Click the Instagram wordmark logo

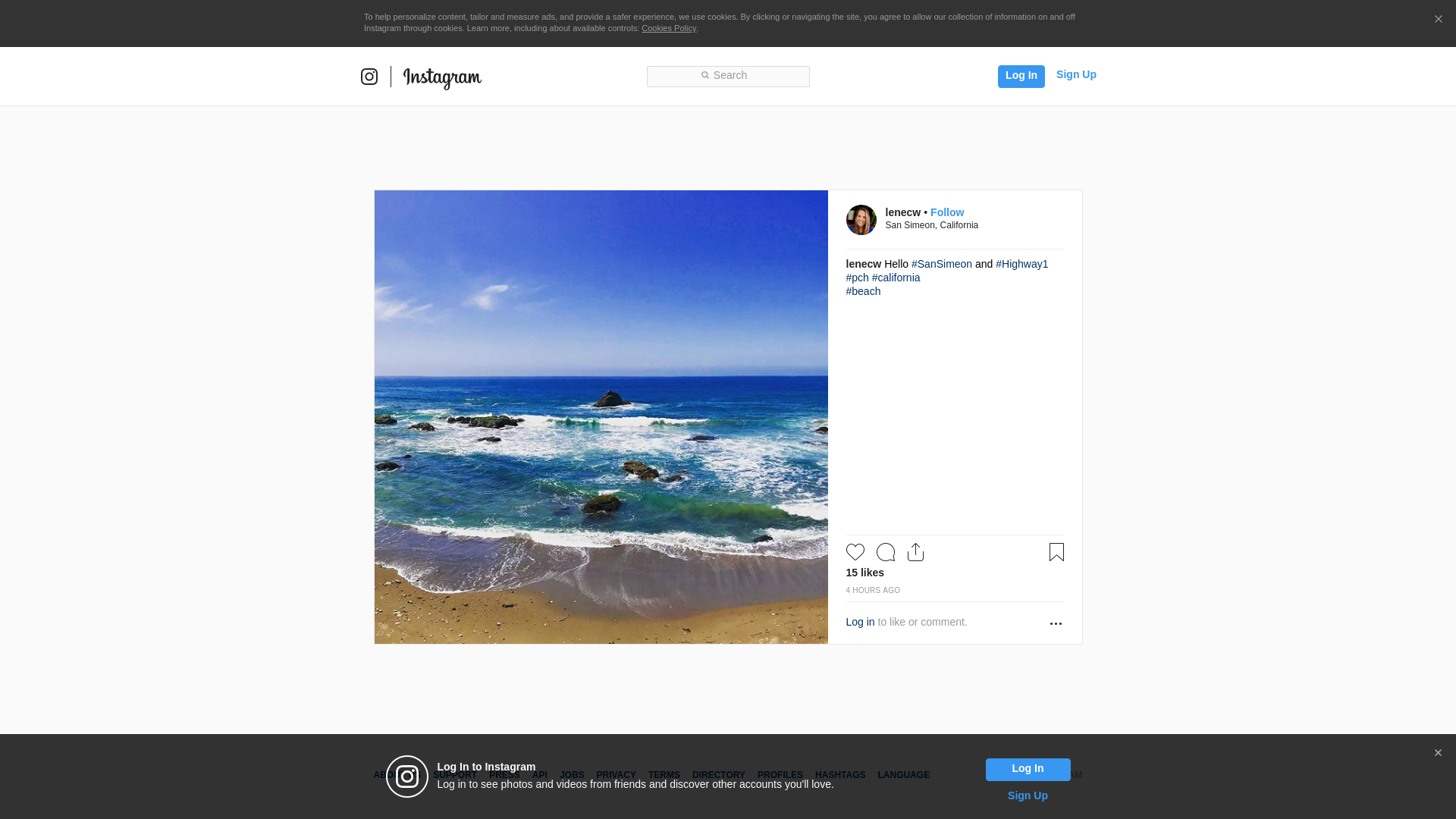(442, 78)
